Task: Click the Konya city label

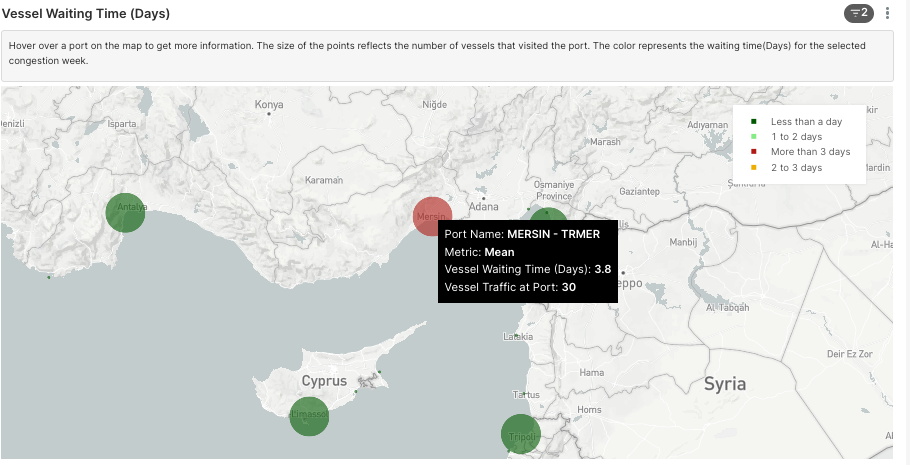Action: 269,104
